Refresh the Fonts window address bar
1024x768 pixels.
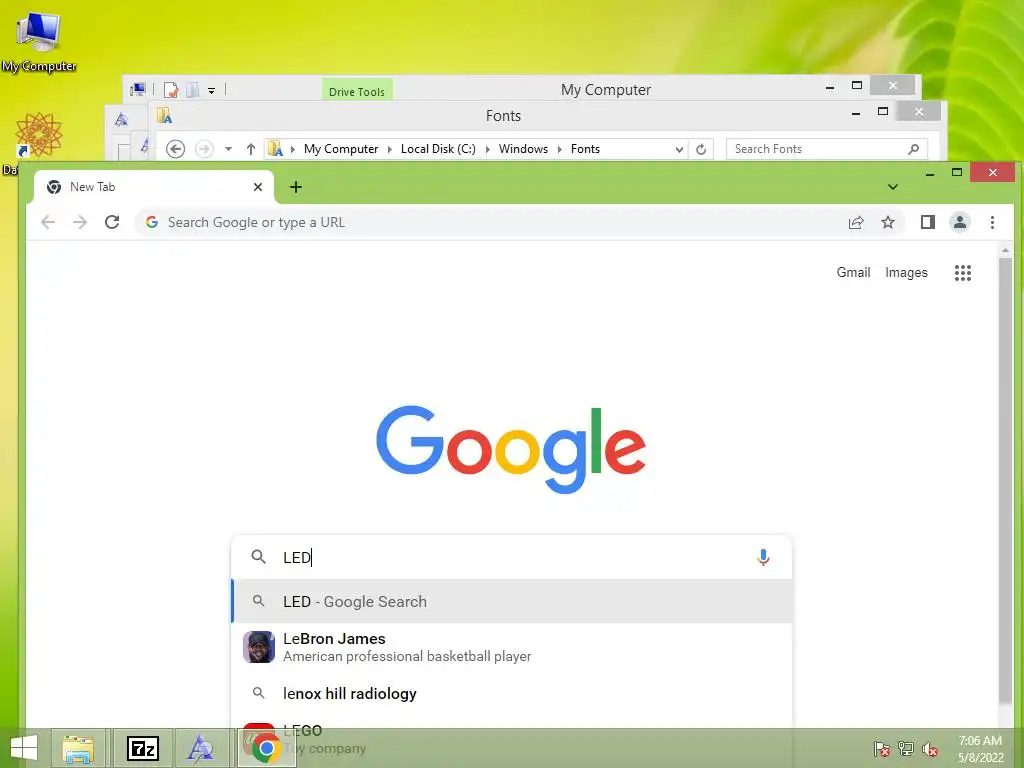point(701,149)
